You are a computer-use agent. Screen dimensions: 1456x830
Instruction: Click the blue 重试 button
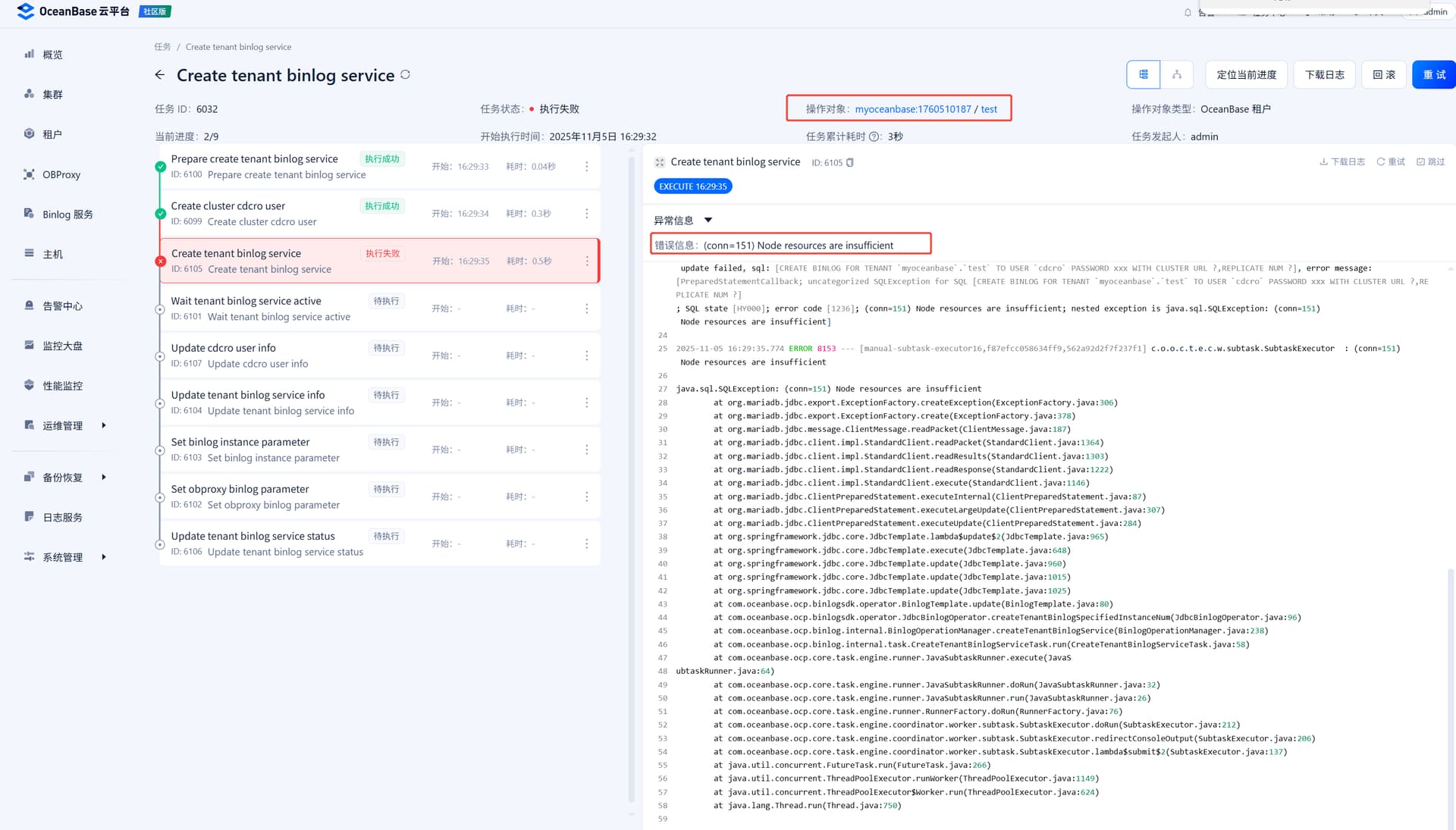(1432, 74)
